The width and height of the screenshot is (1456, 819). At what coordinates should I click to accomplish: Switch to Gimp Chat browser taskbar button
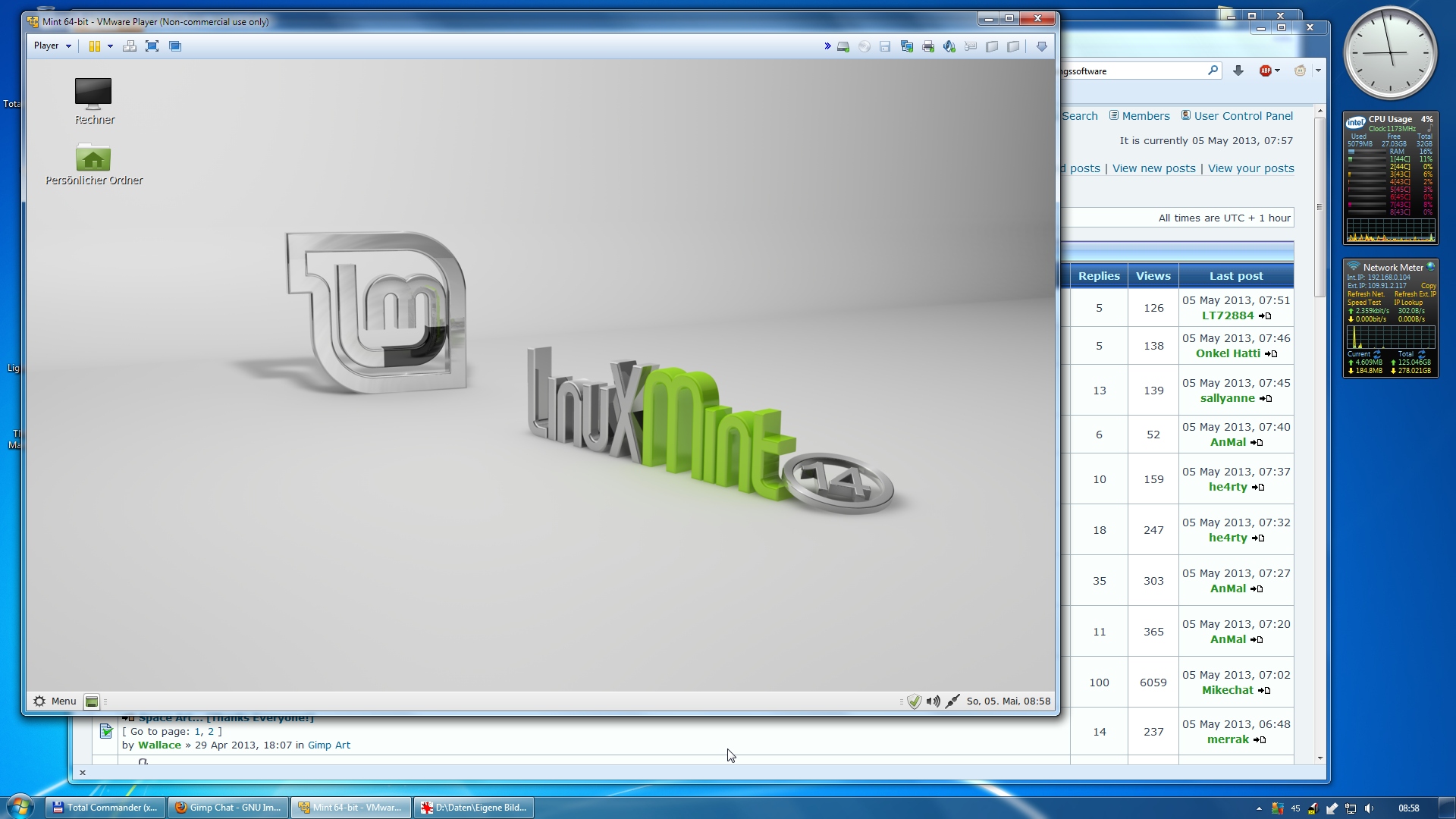(x=228, y=808)
